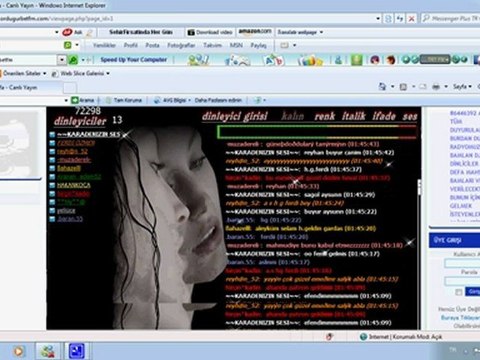Click the purple-haired avatar toolbar icon
This screenshot has width=480, height=360.
375,60
